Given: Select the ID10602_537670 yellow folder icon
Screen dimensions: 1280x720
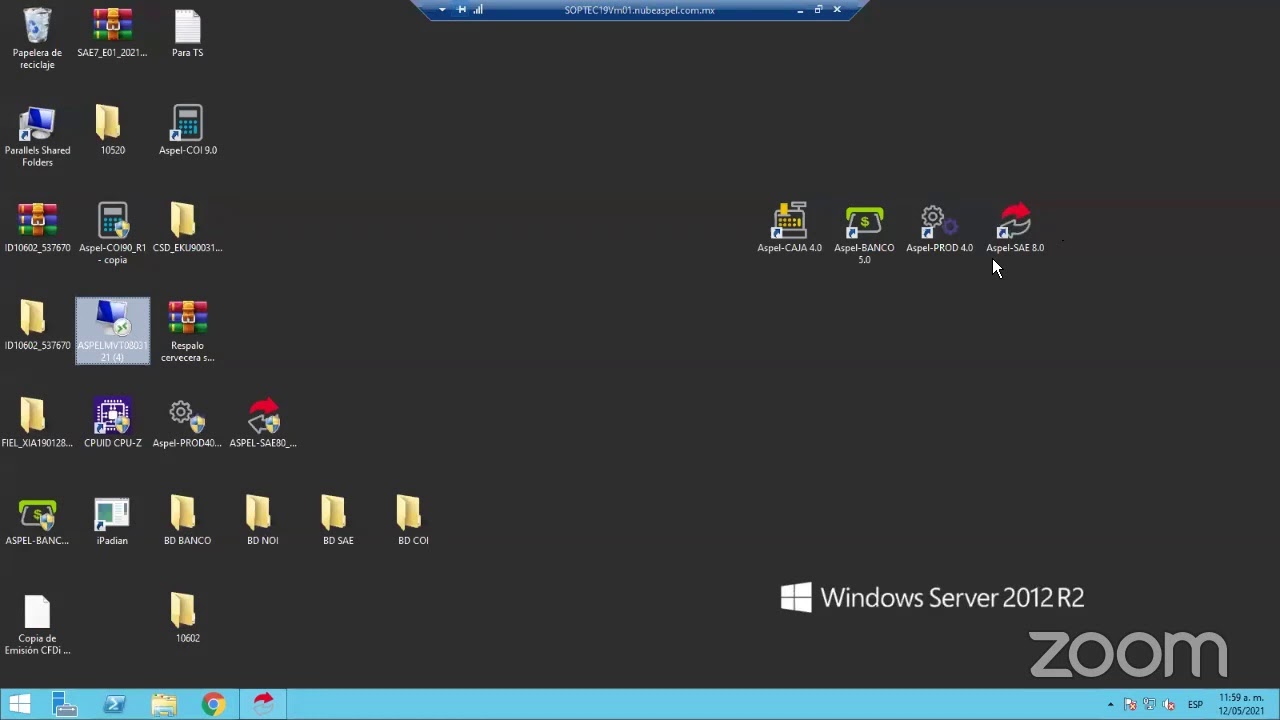Looking at the screenshot, I should tap(37, 325).
